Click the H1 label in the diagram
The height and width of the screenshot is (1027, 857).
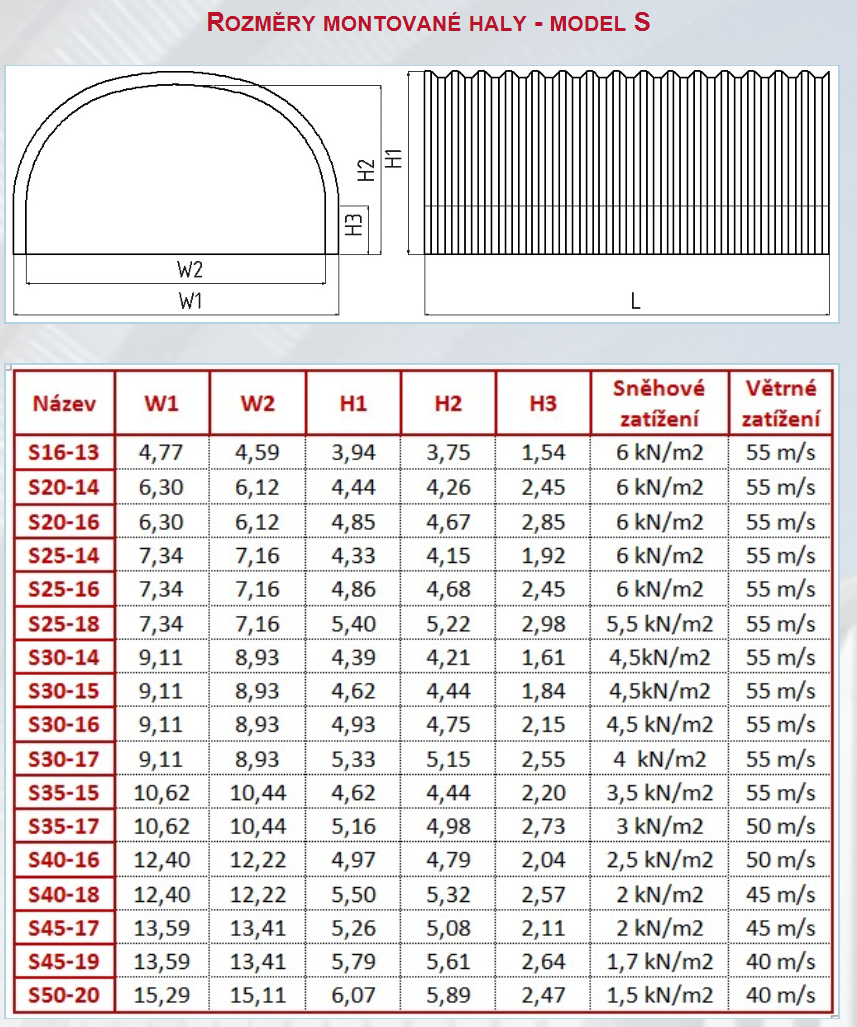393,158
